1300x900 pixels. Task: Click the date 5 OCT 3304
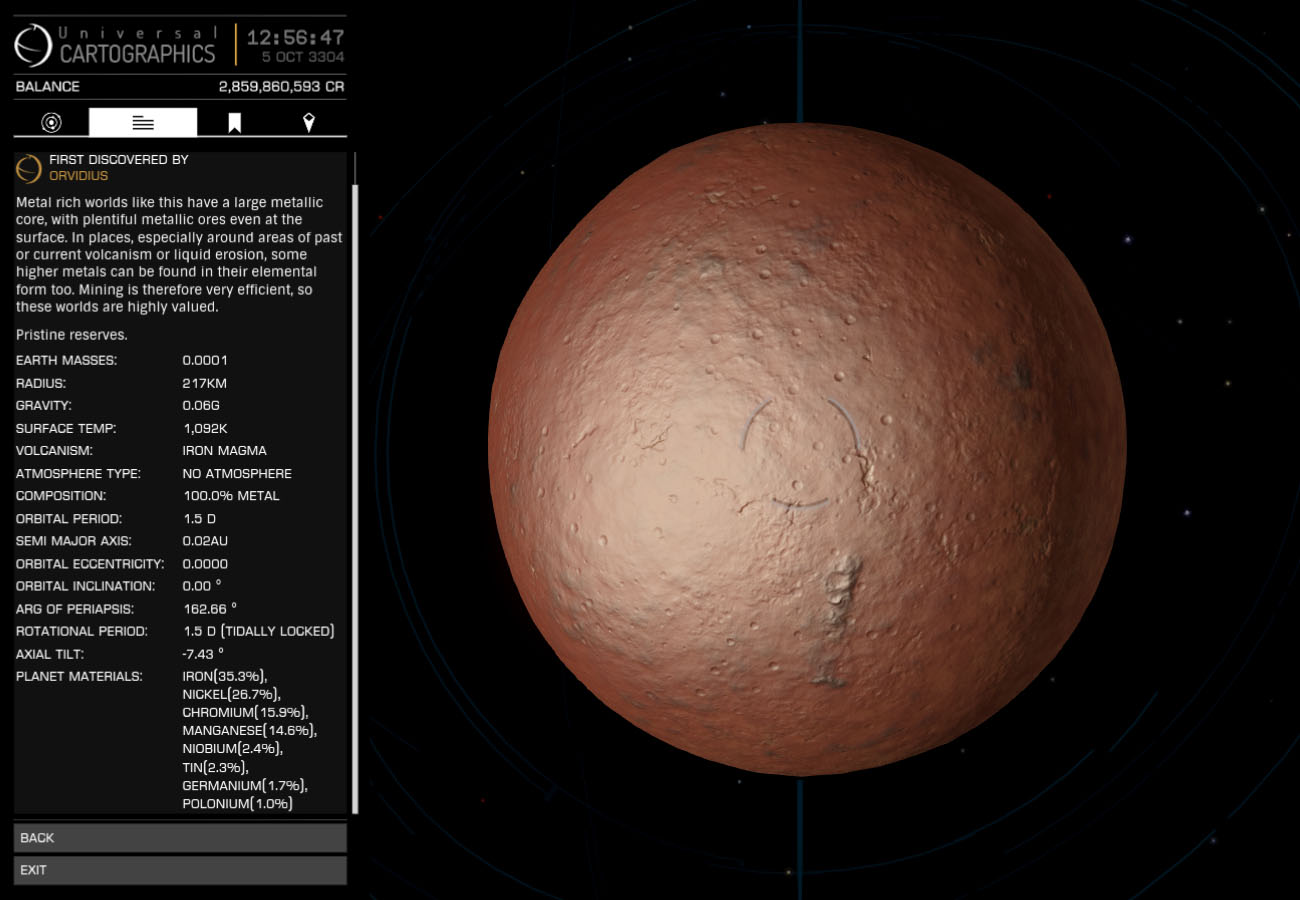pos(303,58)
